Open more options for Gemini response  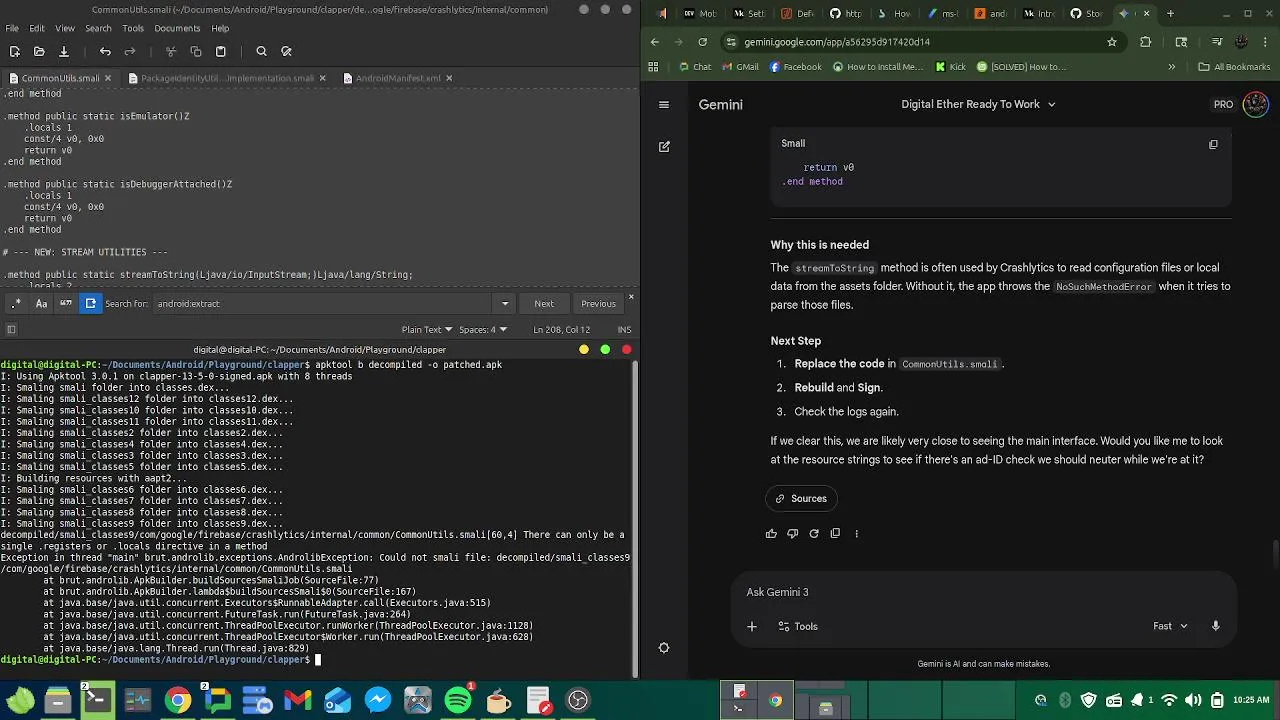click(x=856, y=534)
